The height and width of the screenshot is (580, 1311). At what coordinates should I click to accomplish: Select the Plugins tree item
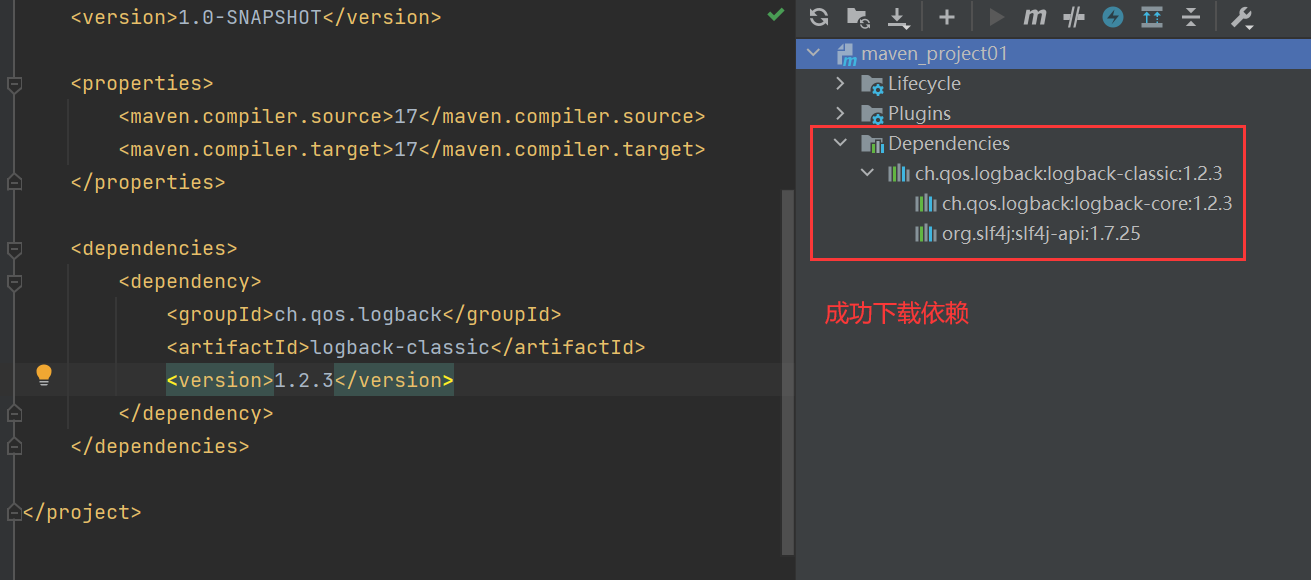click(x=919, y=113)
